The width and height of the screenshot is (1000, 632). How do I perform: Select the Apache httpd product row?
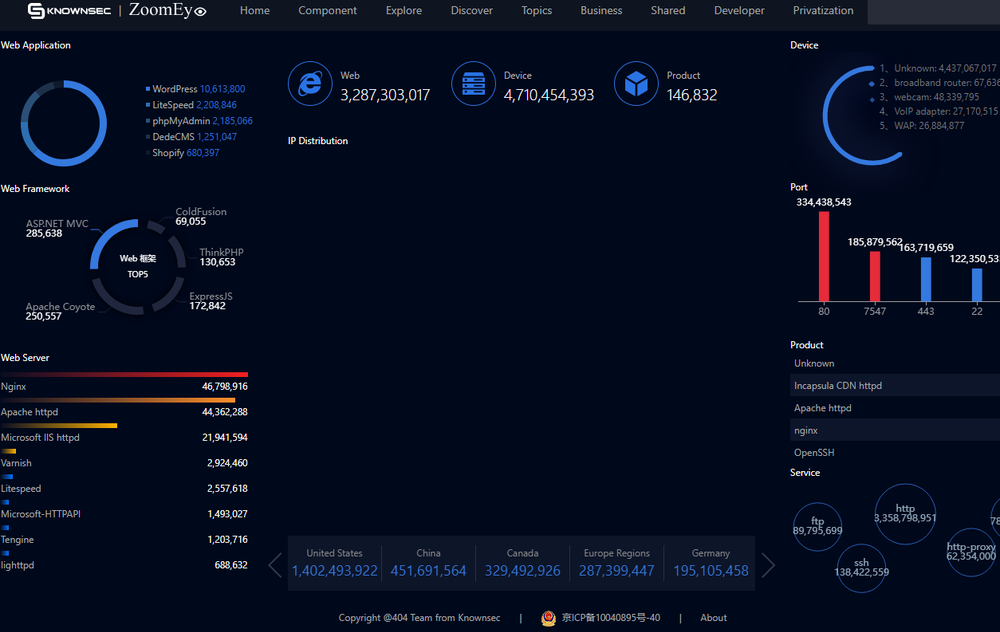click(895, 408)
